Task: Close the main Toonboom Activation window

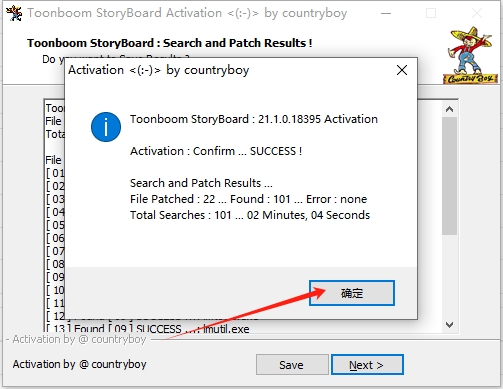Action: pyautogui.click(x=477, y=13)
